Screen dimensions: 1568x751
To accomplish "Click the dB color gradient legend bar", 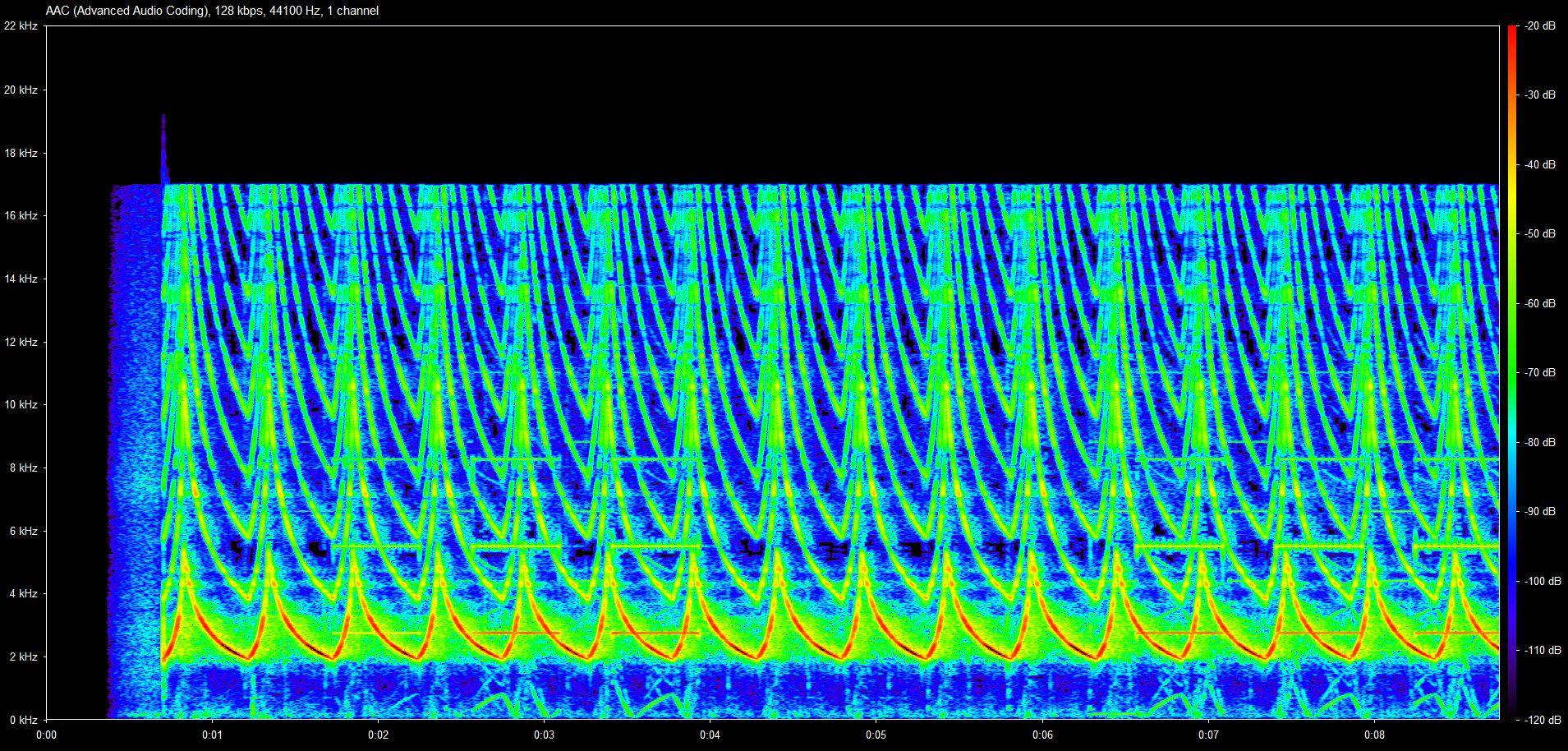I will click(1511, 373).
